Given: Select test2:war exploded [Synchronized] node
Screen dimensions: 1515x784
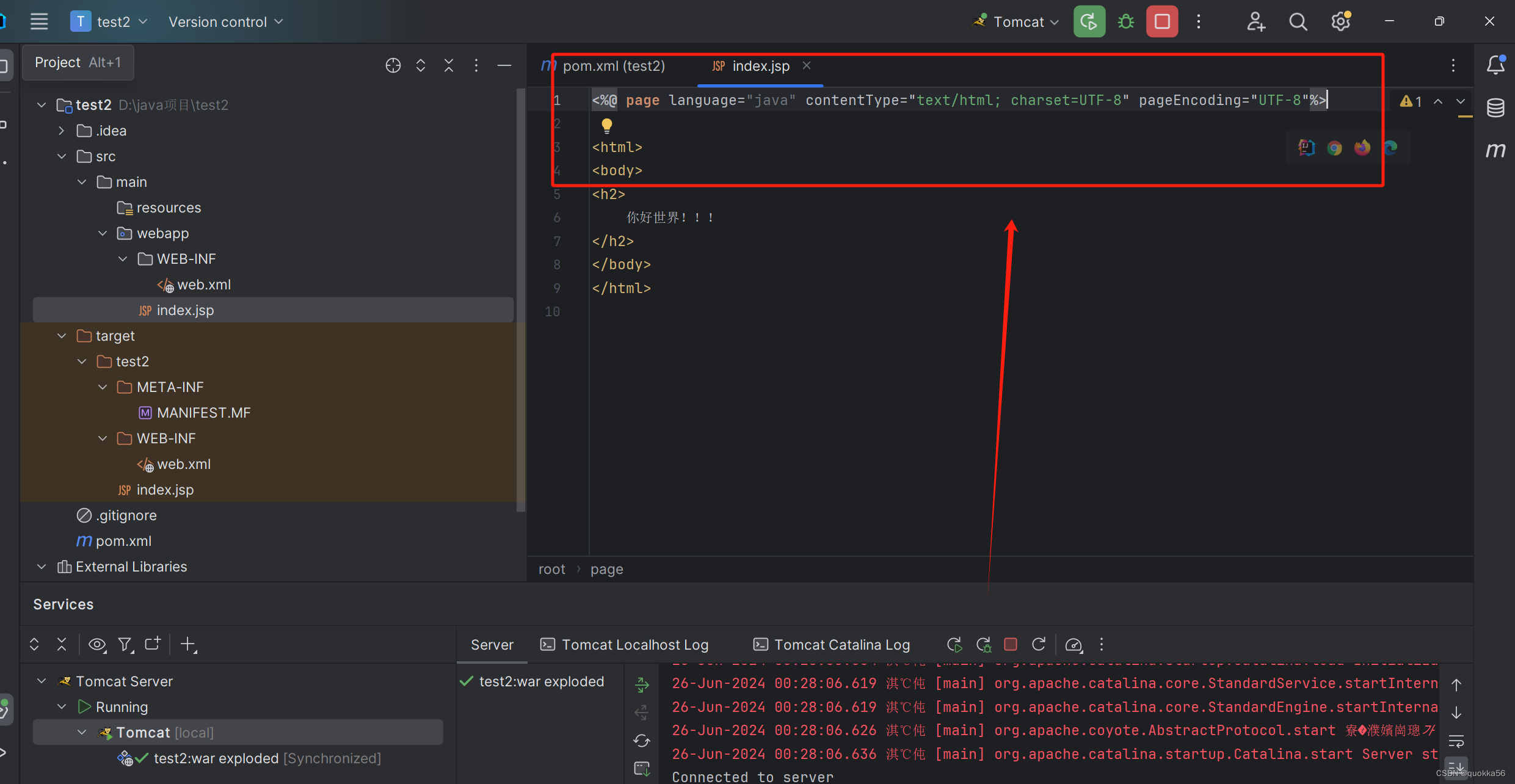Looking at the screenshot, I should 249,758.
